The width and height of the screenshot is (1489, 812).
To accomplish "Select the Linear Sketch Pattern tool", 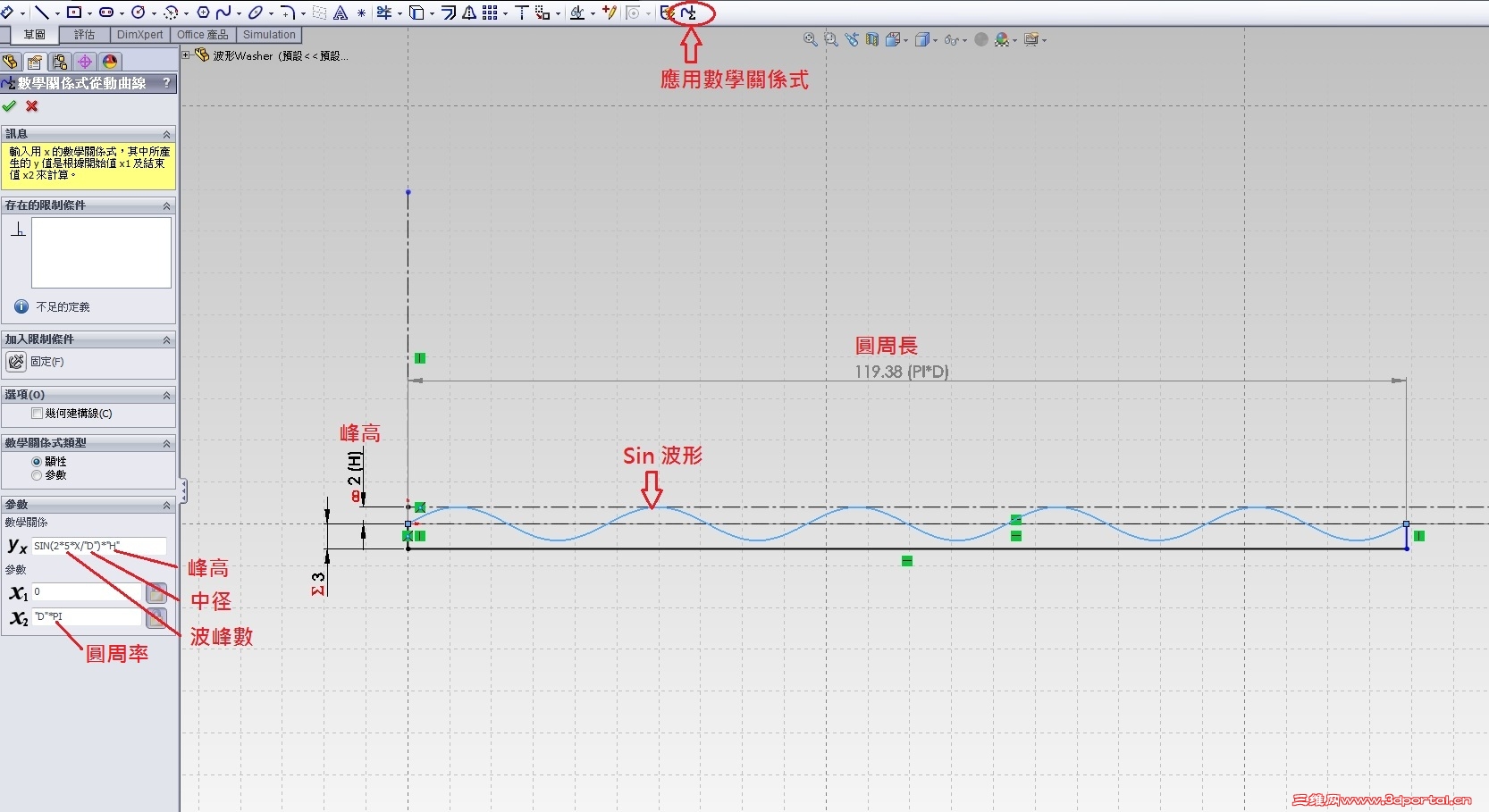I will [490, 13].
